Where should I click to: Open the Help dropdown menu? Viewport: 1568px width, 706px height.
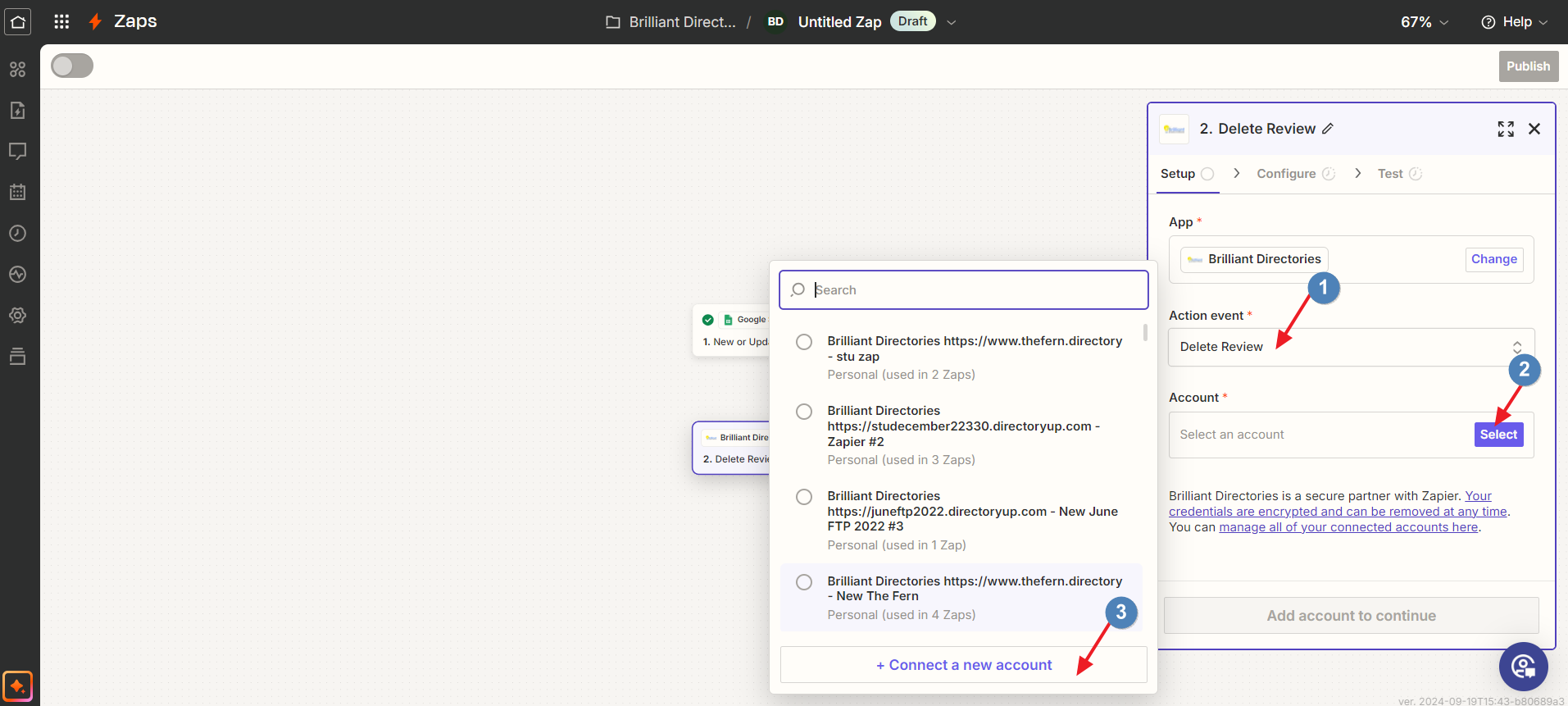click(x=1515, y=22)
